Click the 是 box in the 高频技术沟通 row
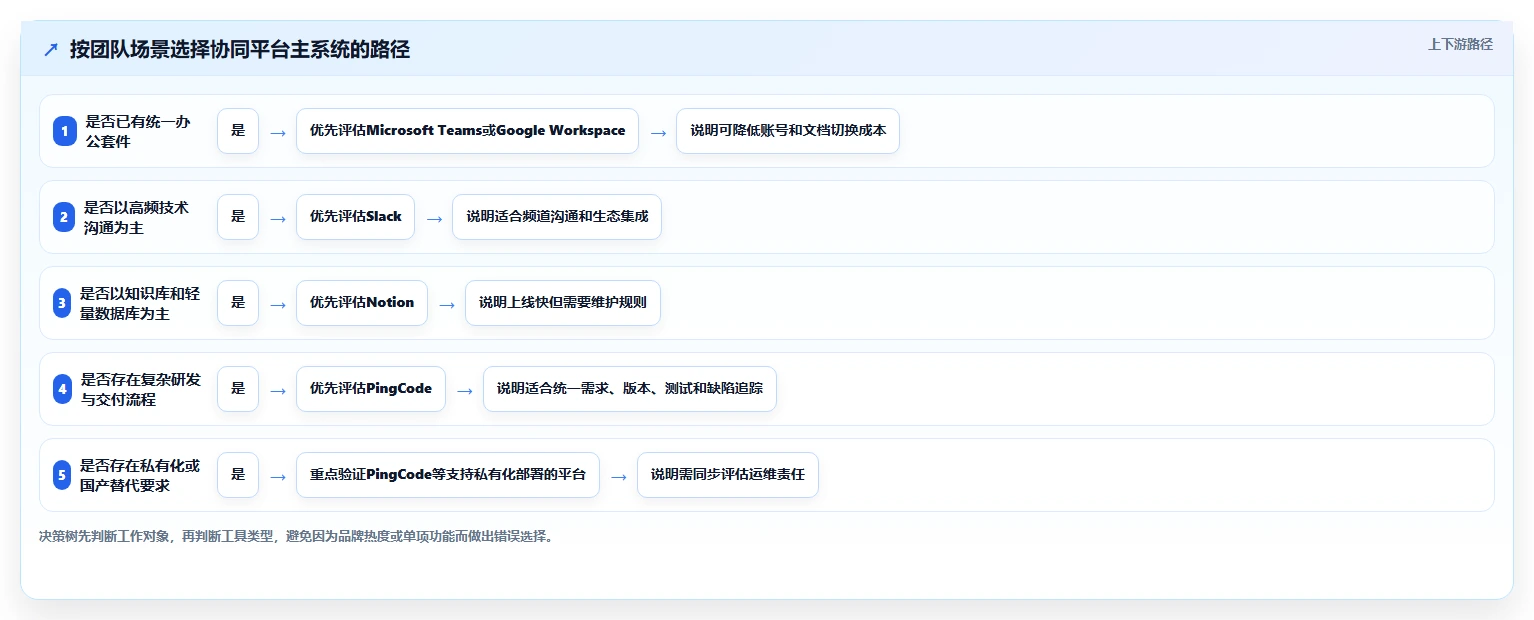The height and width of the screenshot is (620, 1534). [238, 217]
